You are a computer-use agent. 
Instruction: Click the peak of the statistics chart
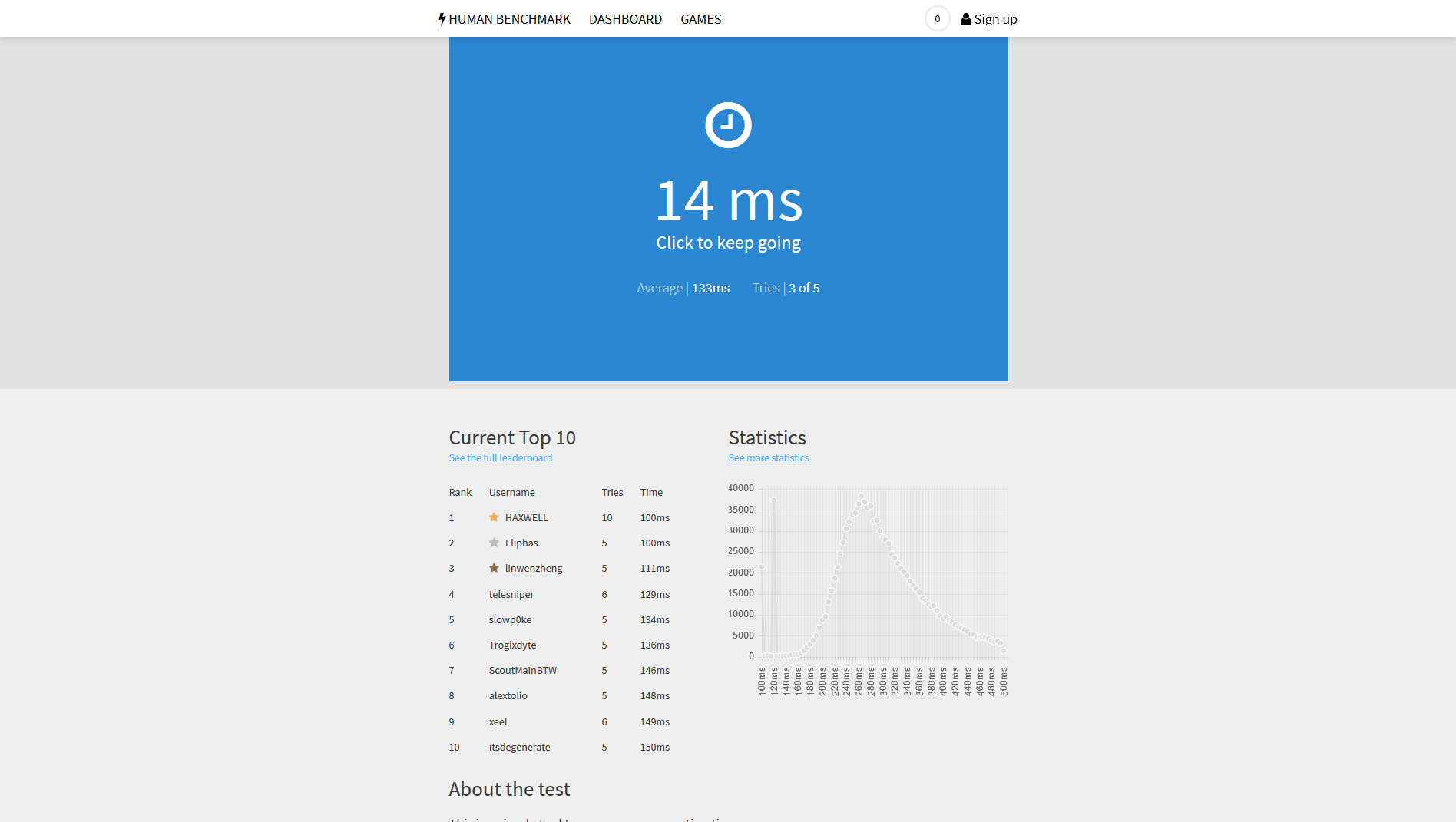pyautogui.click(x=862, y=497)
